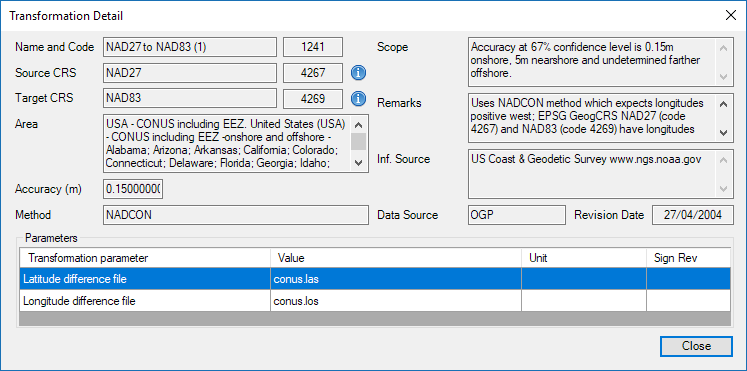This screenshot has width=747, height=371.
Task: Click Source CRS name field NAD27
Action: pos(190,73)
